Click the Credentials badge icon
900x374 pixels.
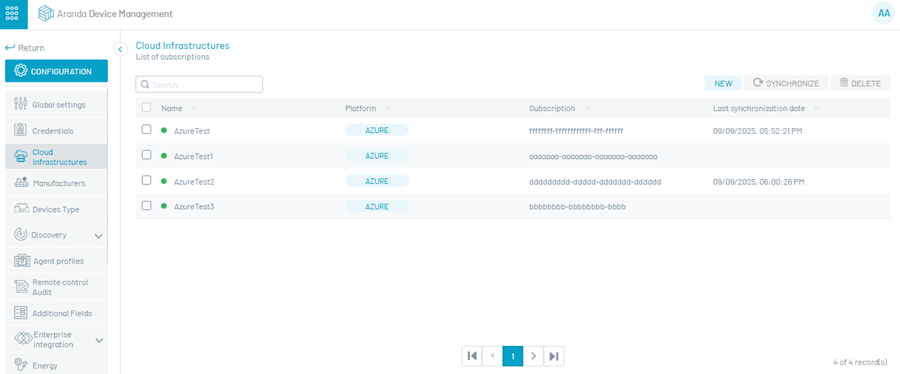[x=21, y=130]
